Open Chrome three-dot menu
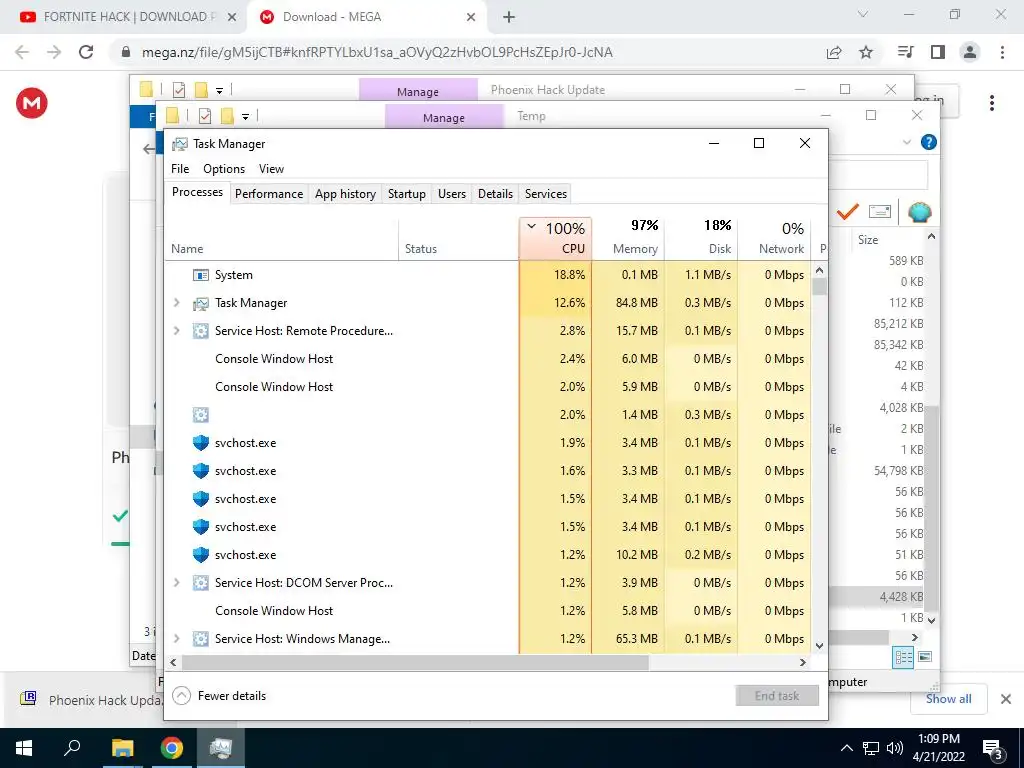This screenshot has width=1024, height=768. [x=1002, y=52]
